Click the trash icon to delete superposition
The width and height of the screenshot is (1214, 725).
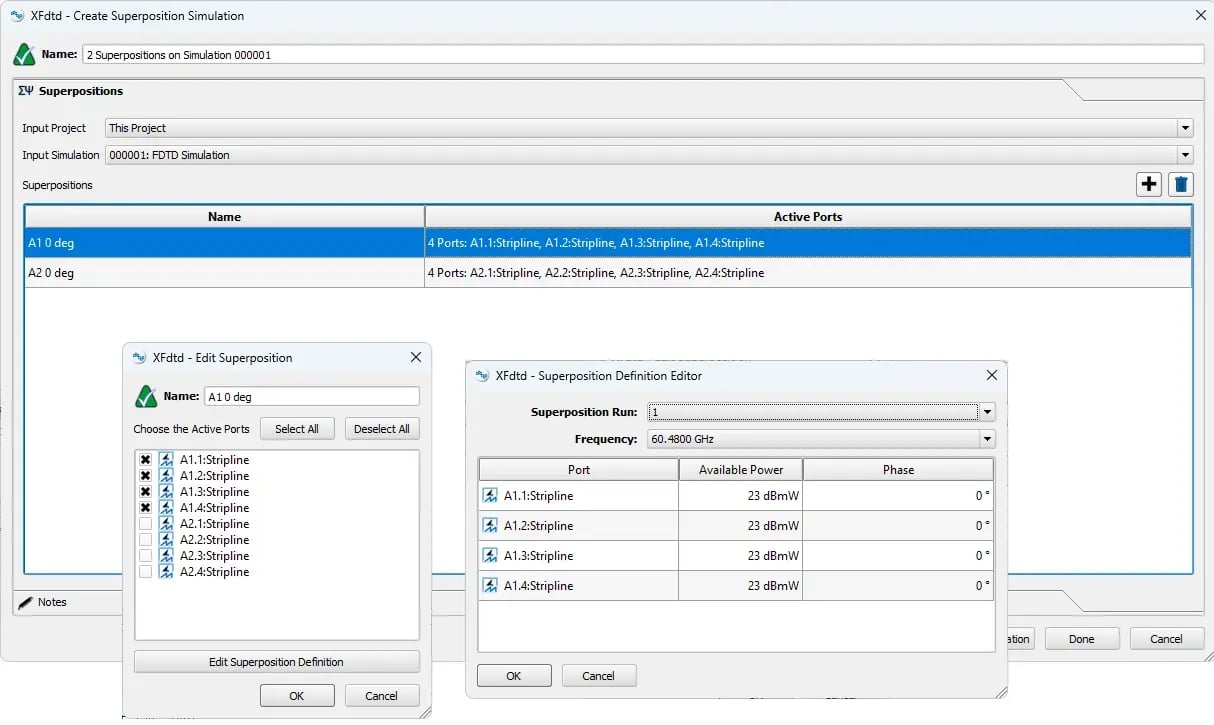tap(1181, 184)
